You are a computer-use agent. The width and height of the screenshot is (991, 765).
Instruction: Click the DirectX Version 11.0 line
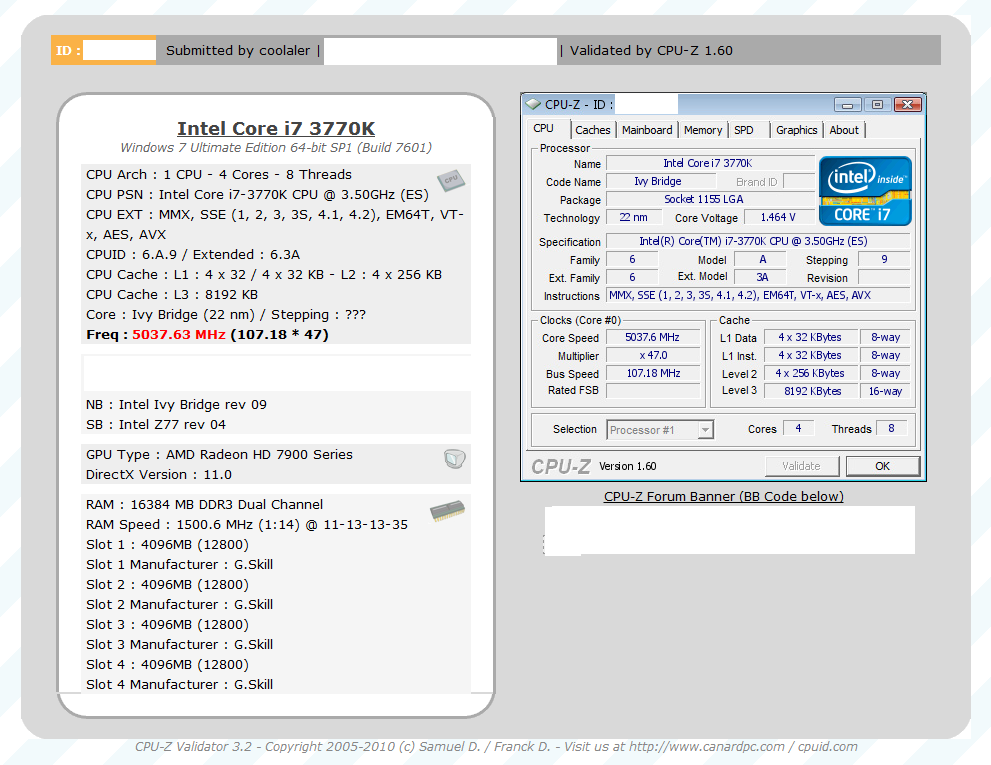(x=159, y=475)
